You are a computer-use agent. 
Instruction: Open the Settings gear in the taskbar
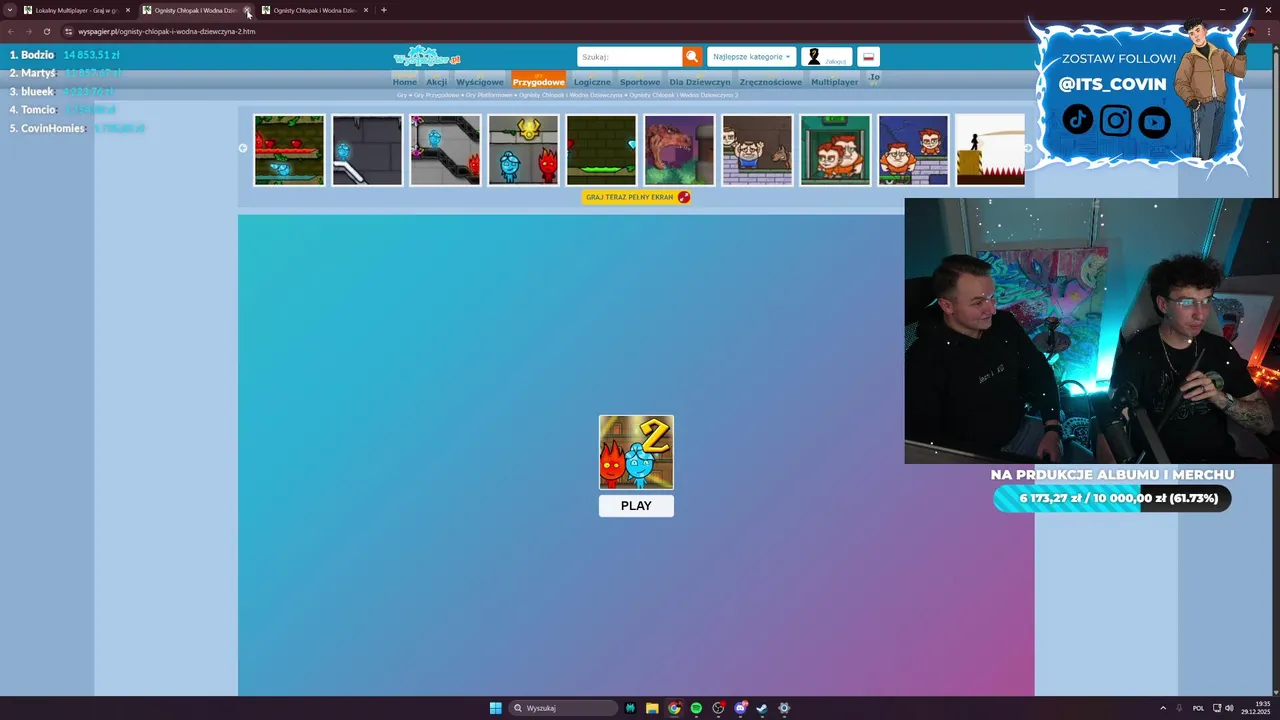784,708
